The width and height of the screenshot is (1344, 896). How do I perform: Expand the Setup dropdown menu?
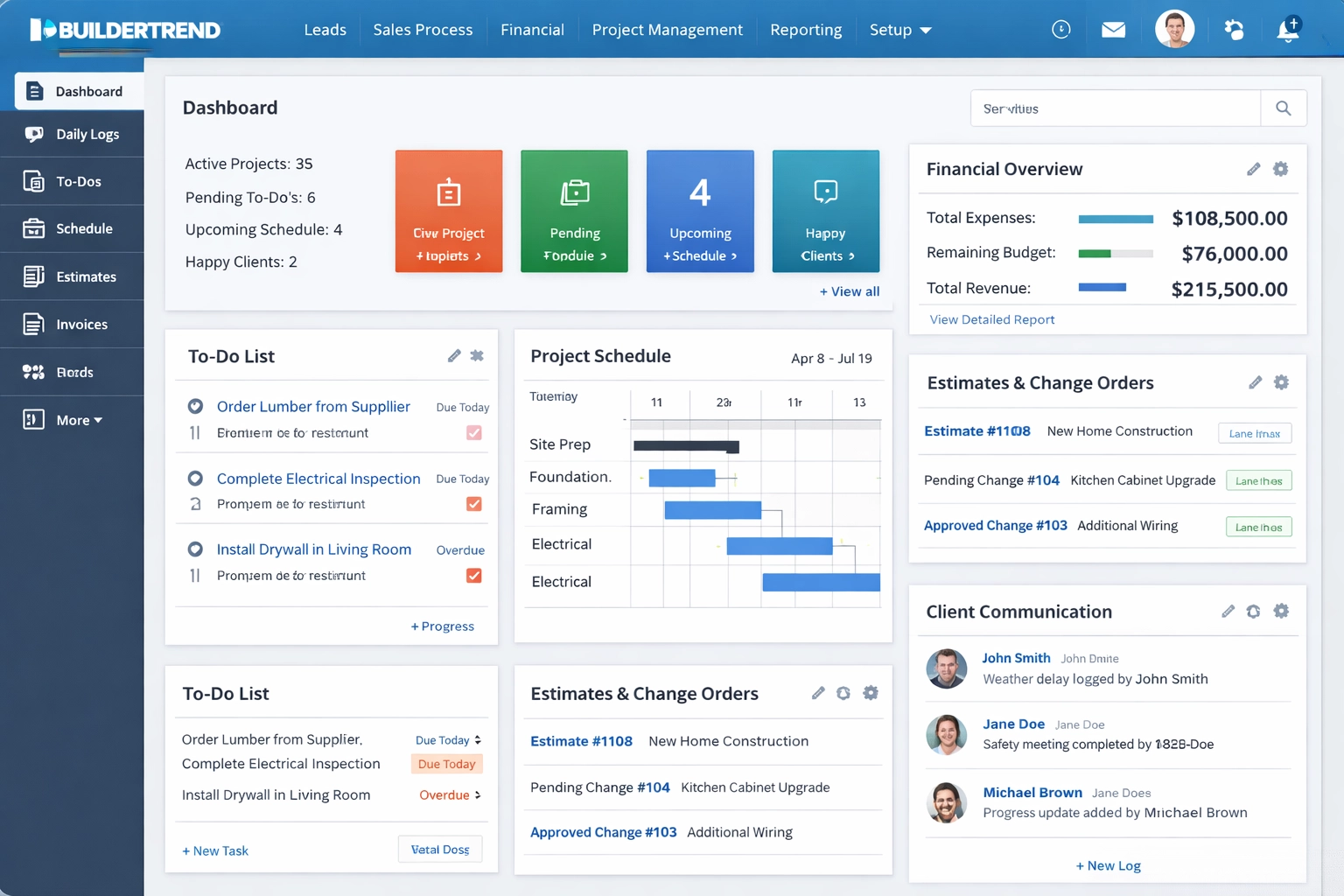(x=900, y=29)
